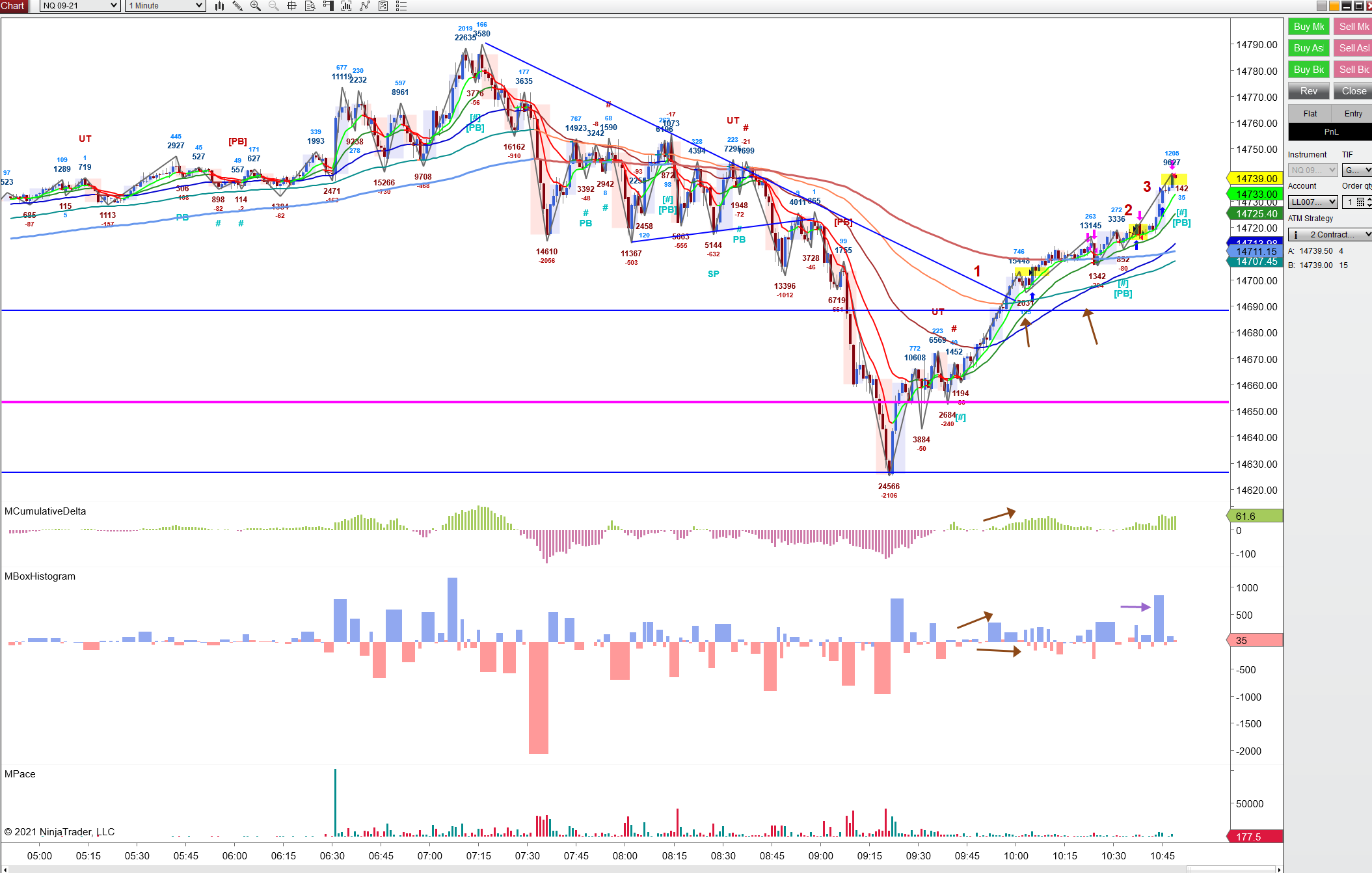Click the Sell Mkt button
The image size is (1372, 873).
(x=1353, y=27)
